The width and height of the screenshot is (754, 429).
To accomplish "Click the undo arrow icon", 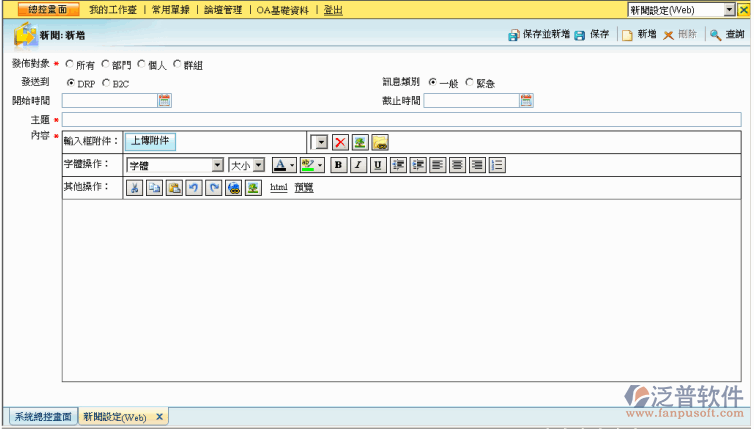I will [x=194, y=187].
